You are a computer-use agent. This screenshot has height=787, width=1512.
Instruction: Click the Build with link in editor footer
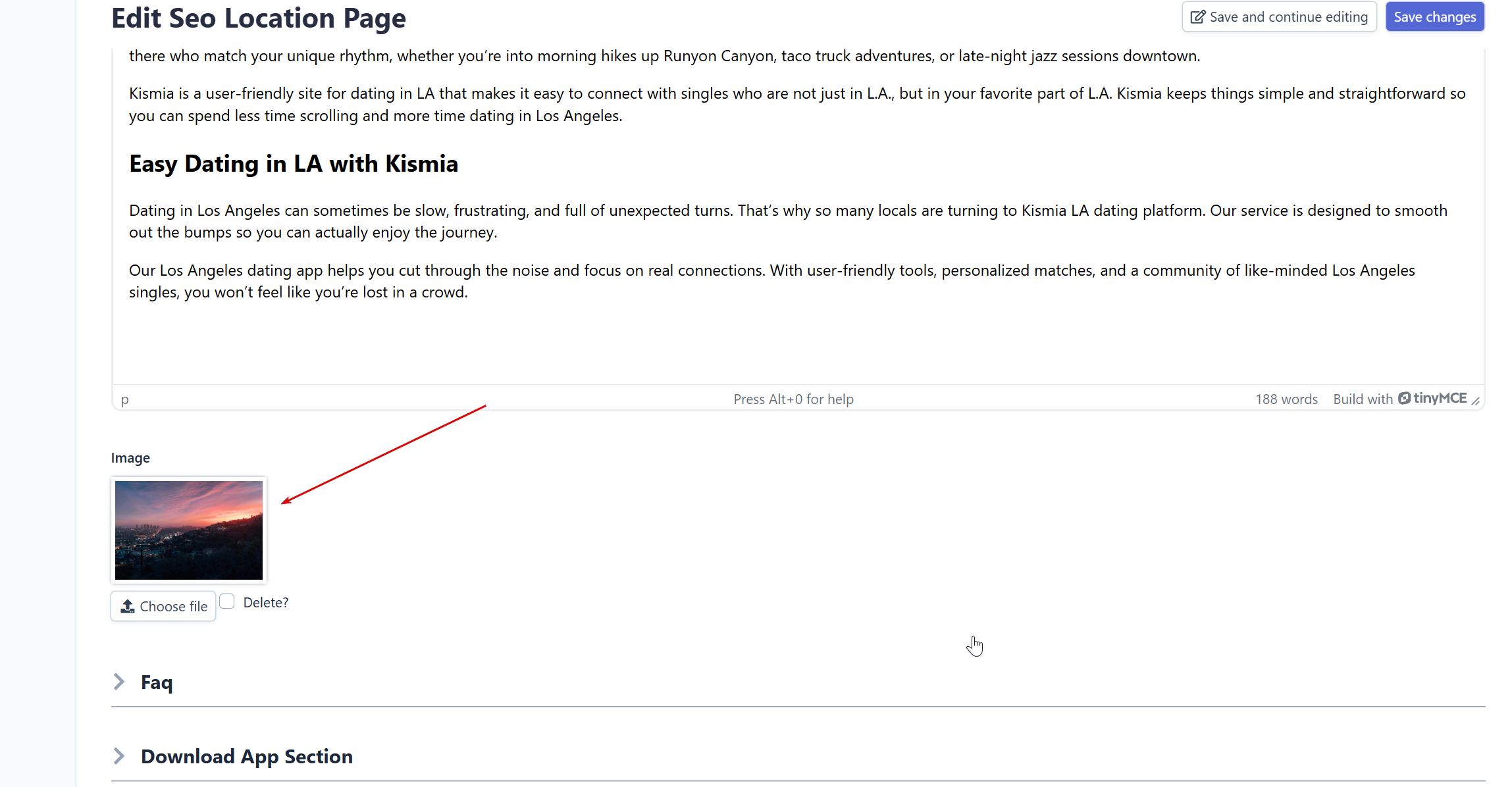point(1363,399)
